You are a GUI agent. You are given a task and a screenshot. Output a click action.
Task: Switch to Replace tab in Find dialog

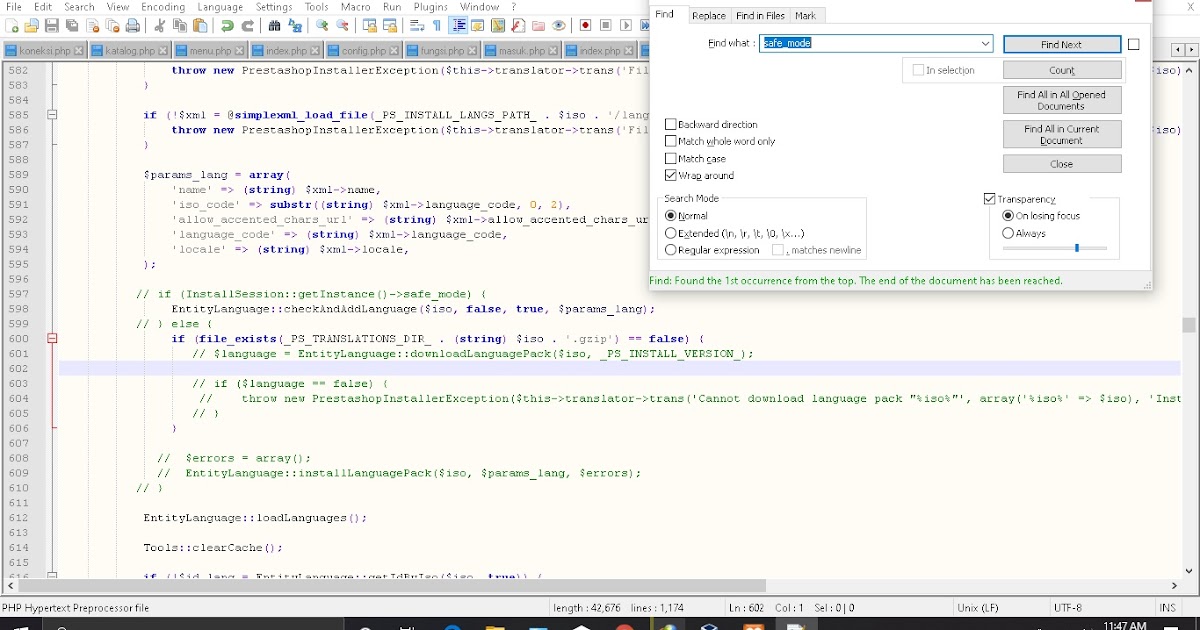(x=709, y=15)
